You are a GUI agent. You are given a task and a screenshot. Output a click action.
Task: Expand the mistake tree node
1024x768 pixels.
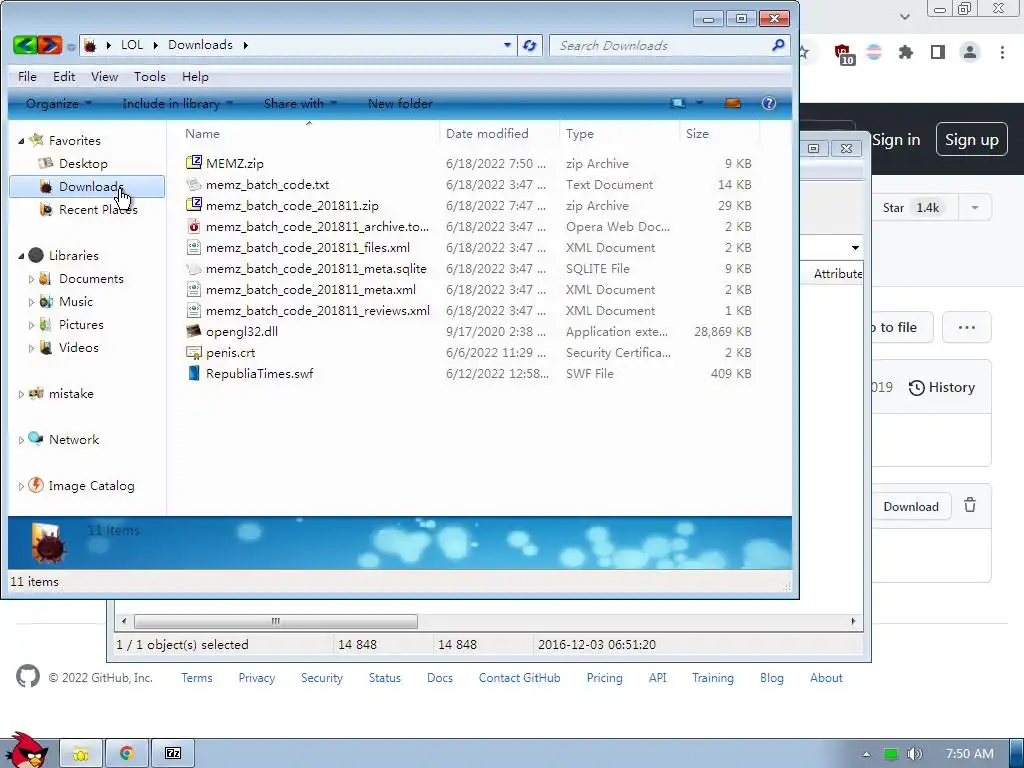(21, 394)
